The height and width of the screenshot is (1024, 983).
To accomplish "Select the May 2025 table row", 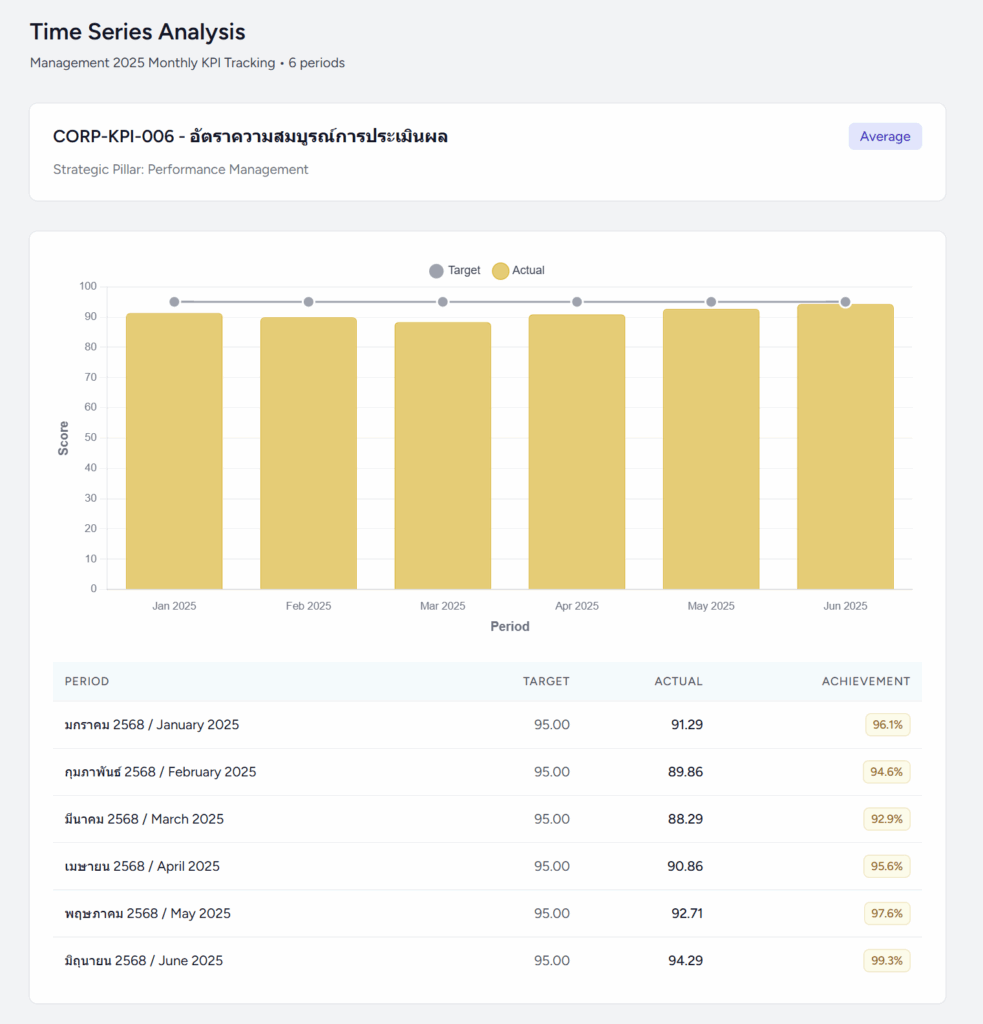I will [487, 913].
